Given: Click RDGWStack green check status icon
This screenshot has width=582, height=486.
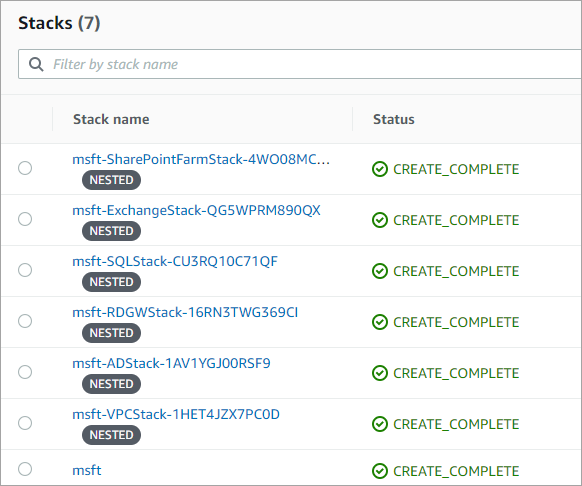Looking at the screenshot, I should tap(380, 322).
